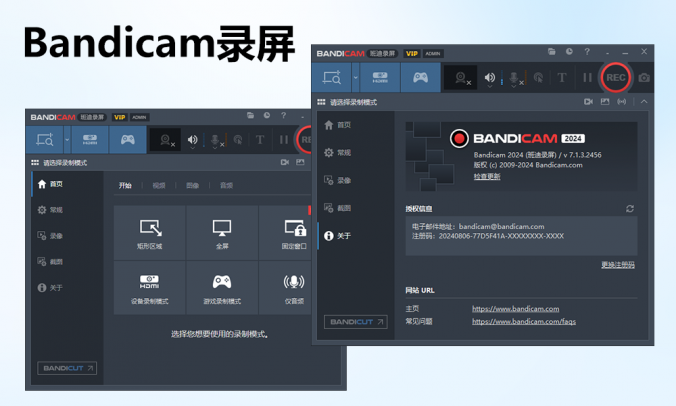Refresh license info icon
This screenshot has height=406, width=676.
pos(630,209)
